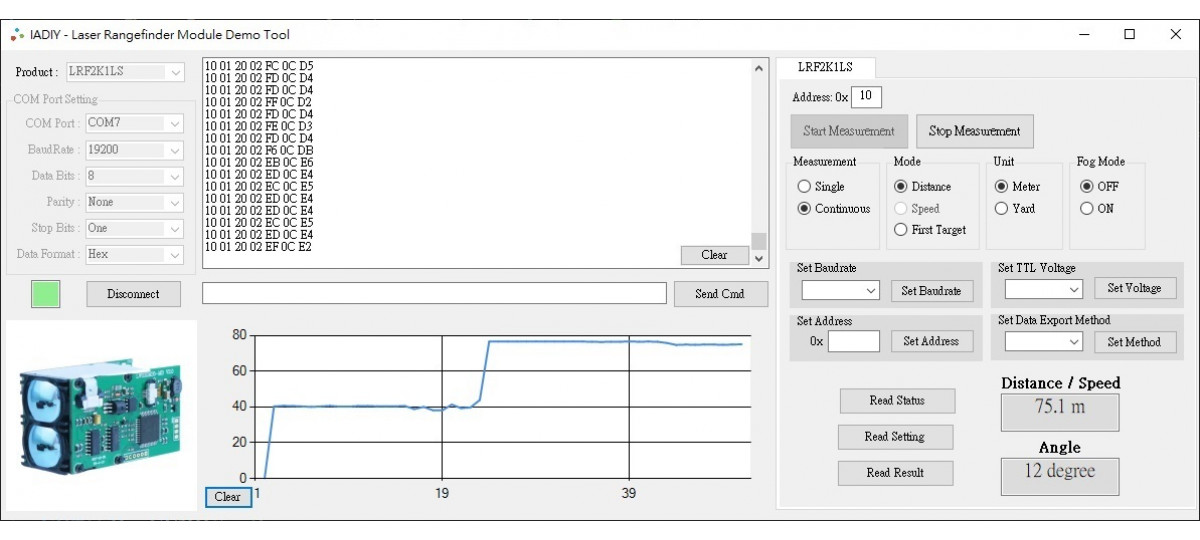Select the Single measurement radio button

[804, 187]
